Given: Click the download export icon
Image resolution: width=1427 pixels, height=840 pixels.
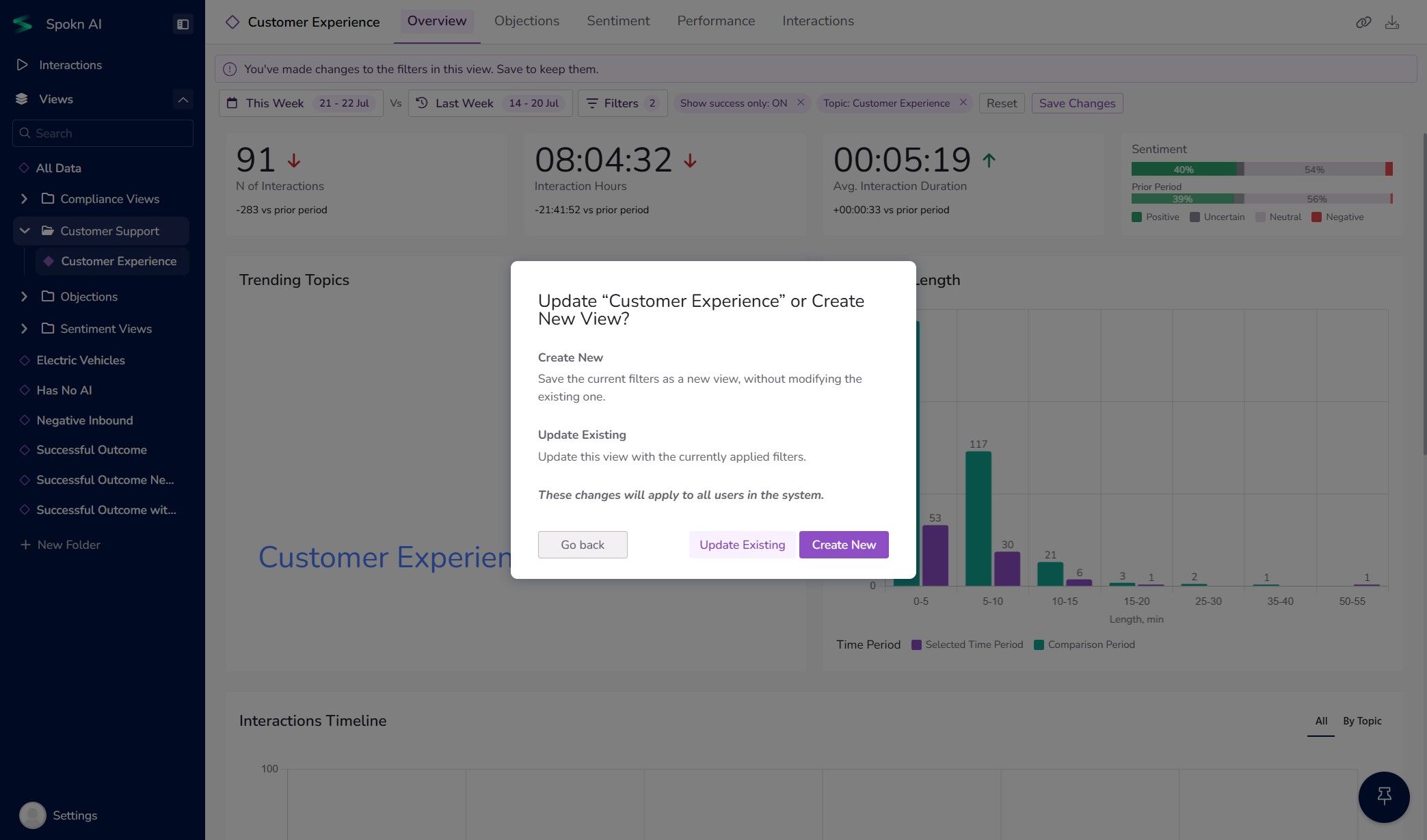Looking at the screenshot, I should tap(1391, 23).
